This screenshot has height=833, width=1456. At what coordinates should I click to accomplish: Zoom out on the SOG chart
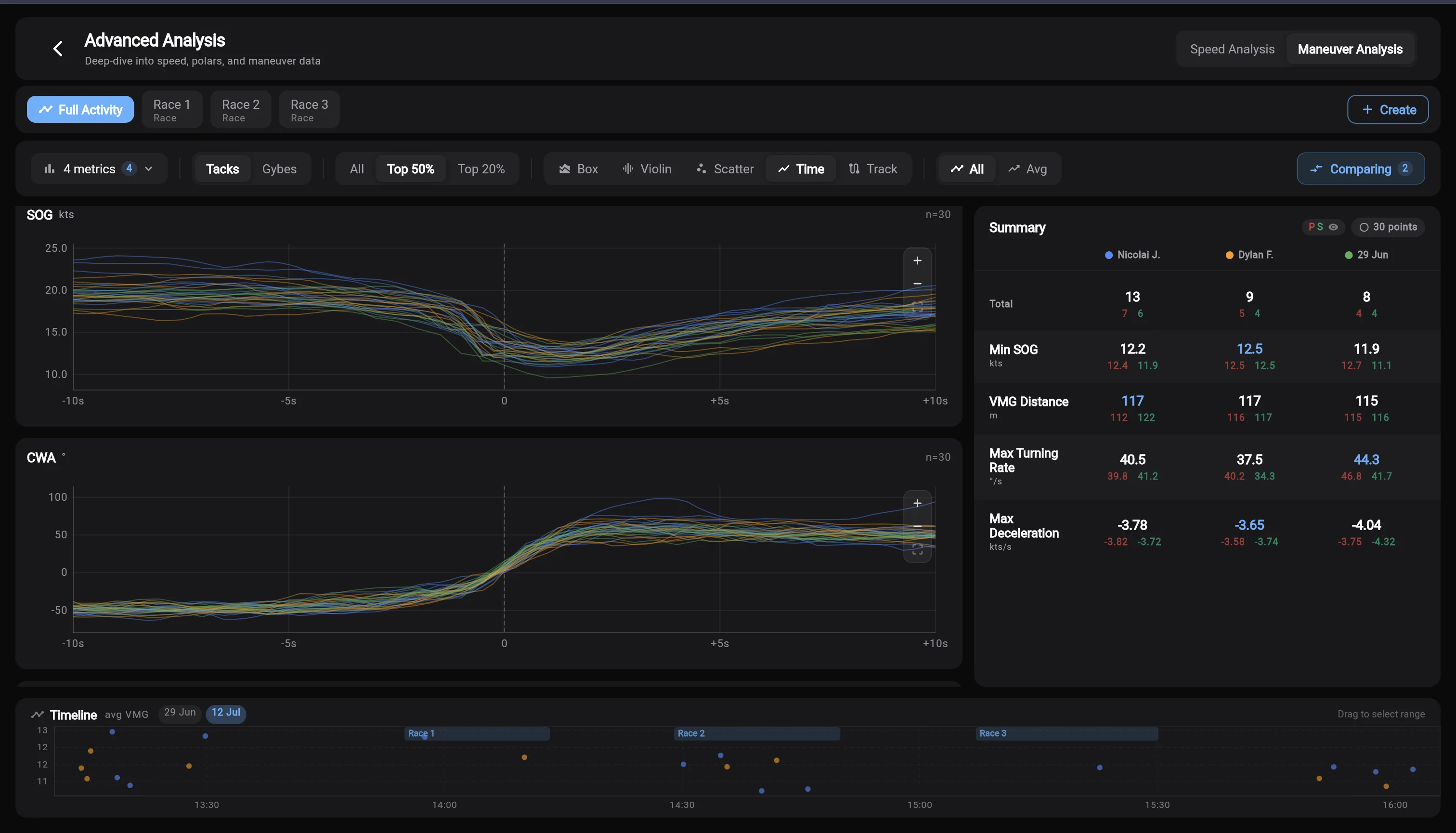[917, 284]
